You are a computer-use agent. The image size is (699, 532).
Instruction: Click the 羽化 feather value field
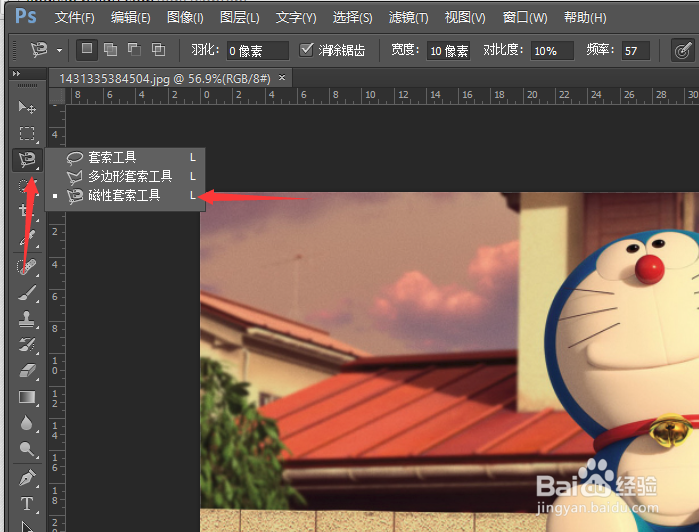pos(258,50)
